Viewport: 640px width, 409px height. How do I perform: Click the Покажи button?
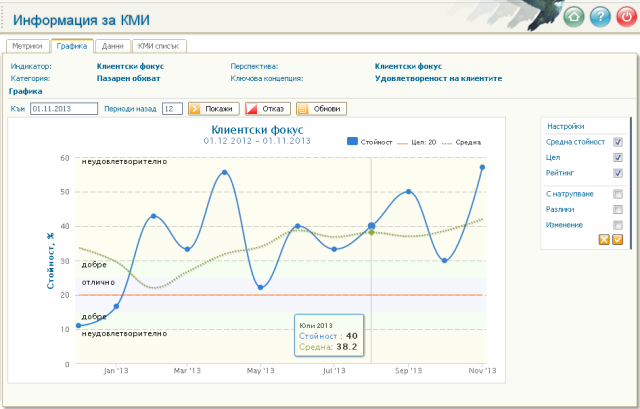213,109
